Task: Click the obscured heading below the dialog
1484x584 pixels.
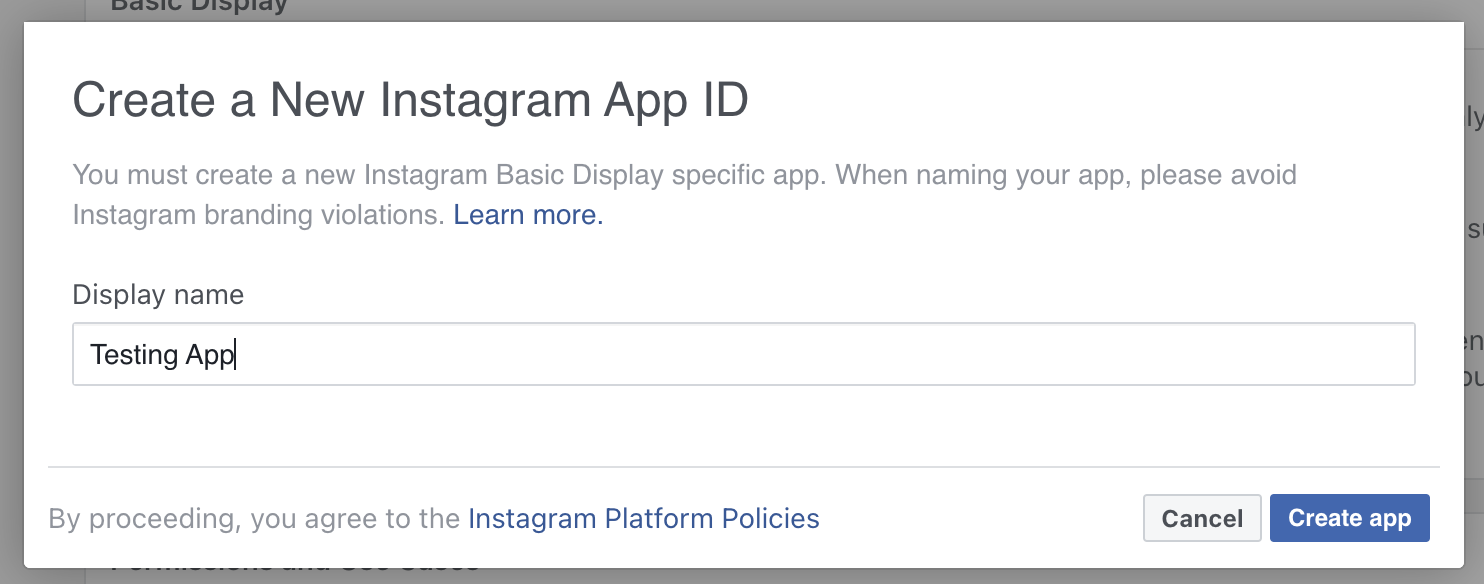Action: [x=295, y=572]
